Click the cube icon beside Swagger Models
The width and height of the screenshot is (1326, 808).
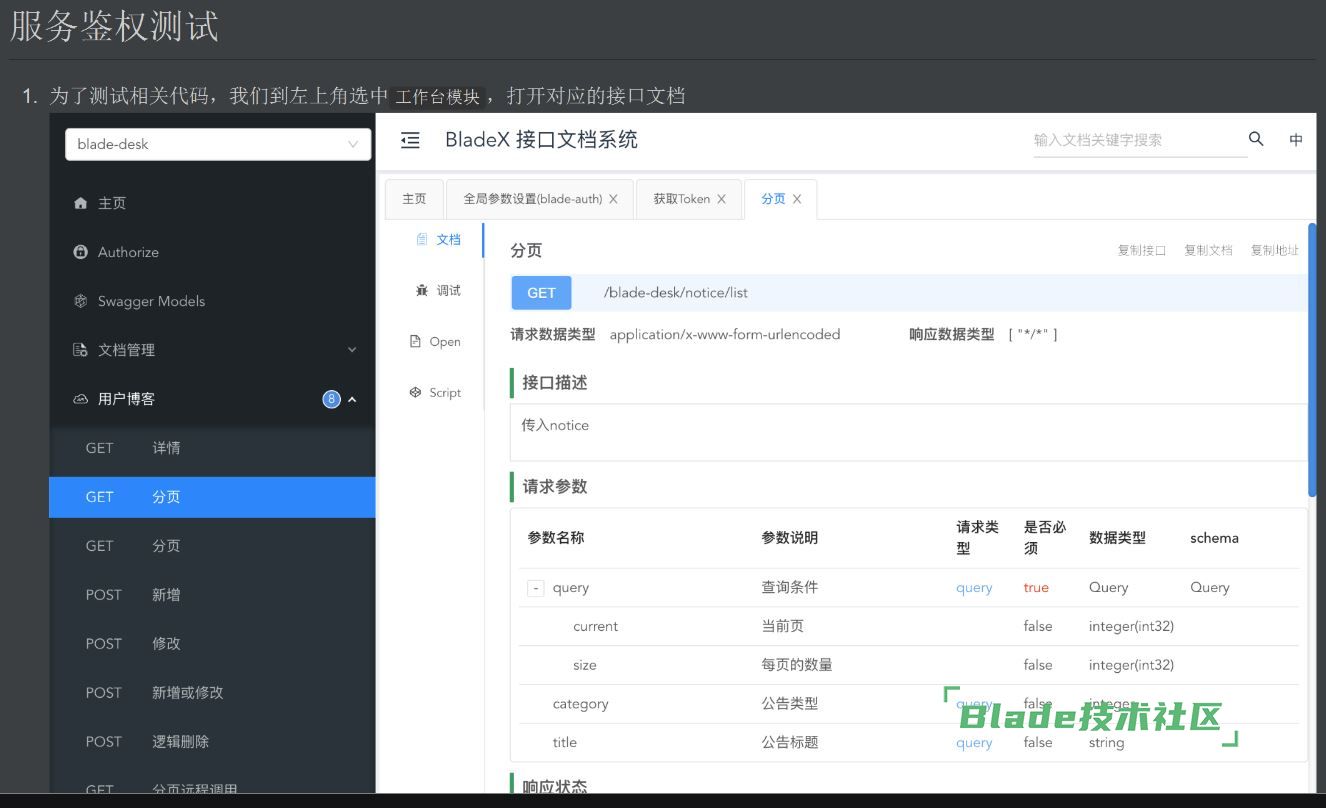[x=81, y=301]
